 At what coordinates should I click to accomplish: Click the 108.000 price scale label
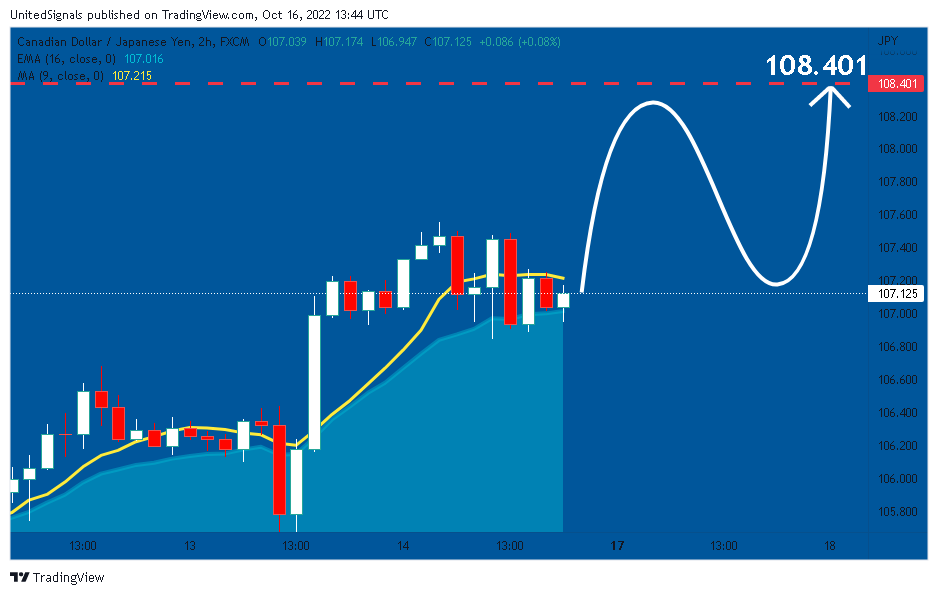point(897,149)
